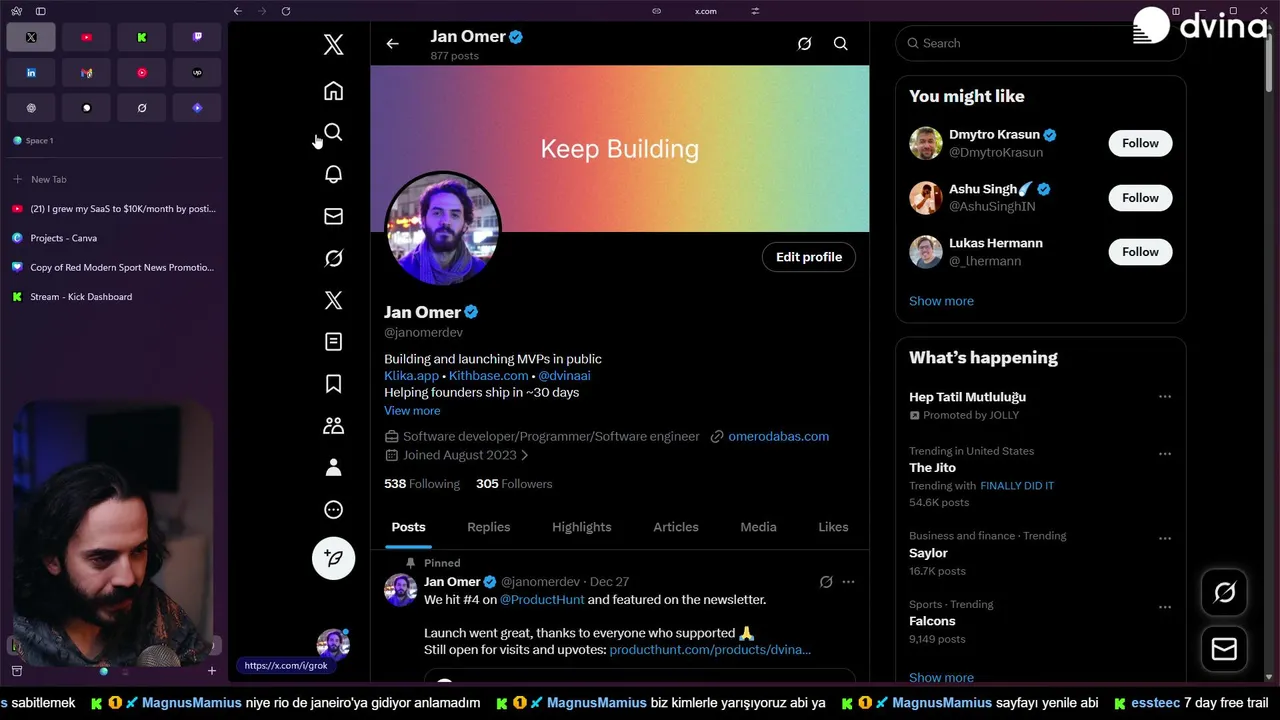Select the Posts profile tab
This screenshot has width=1280, height=720.
pos(408,527)
